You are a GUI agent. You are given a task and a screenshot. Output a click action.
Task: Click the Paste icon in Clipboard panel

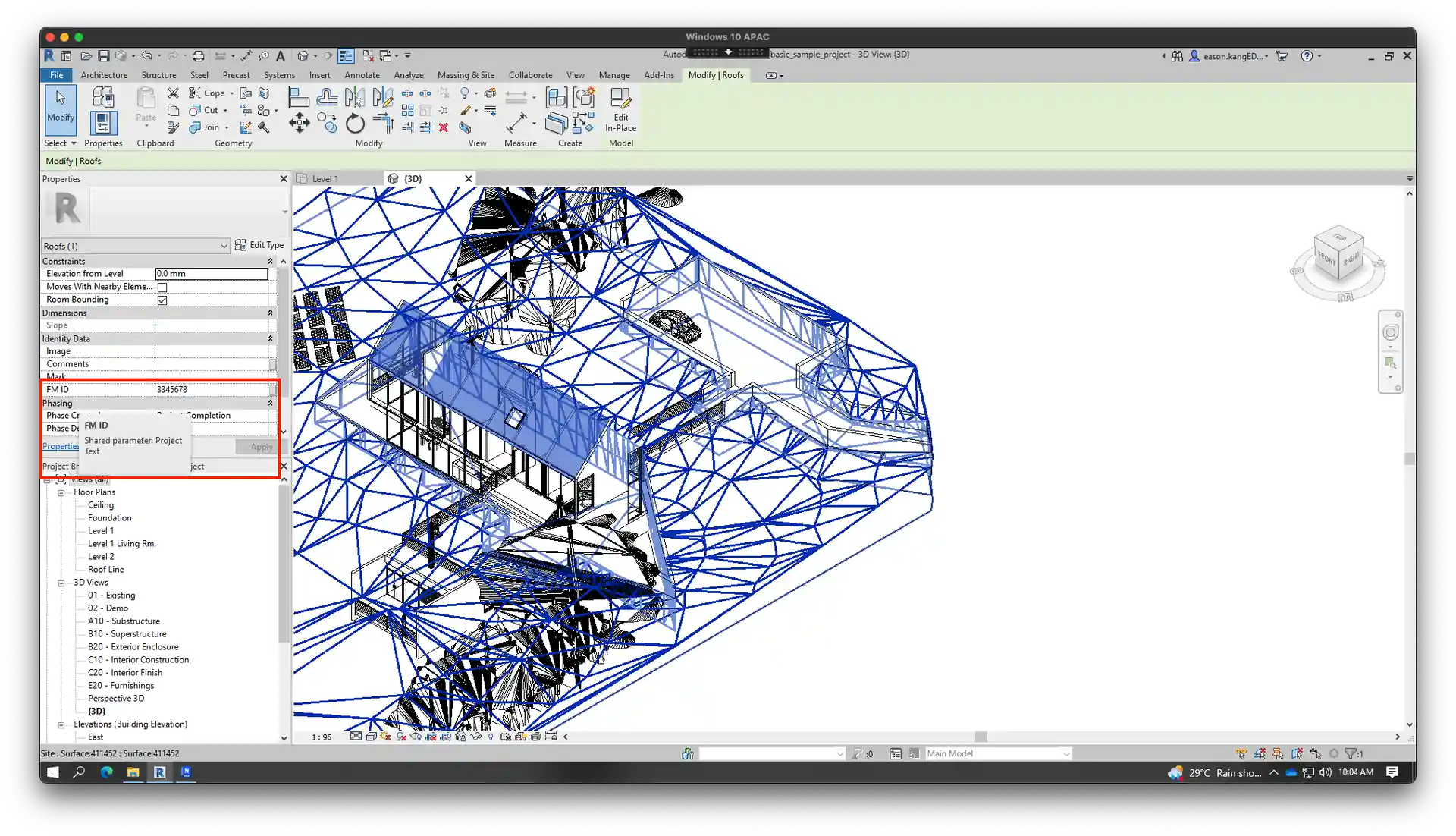pos(145,106)
